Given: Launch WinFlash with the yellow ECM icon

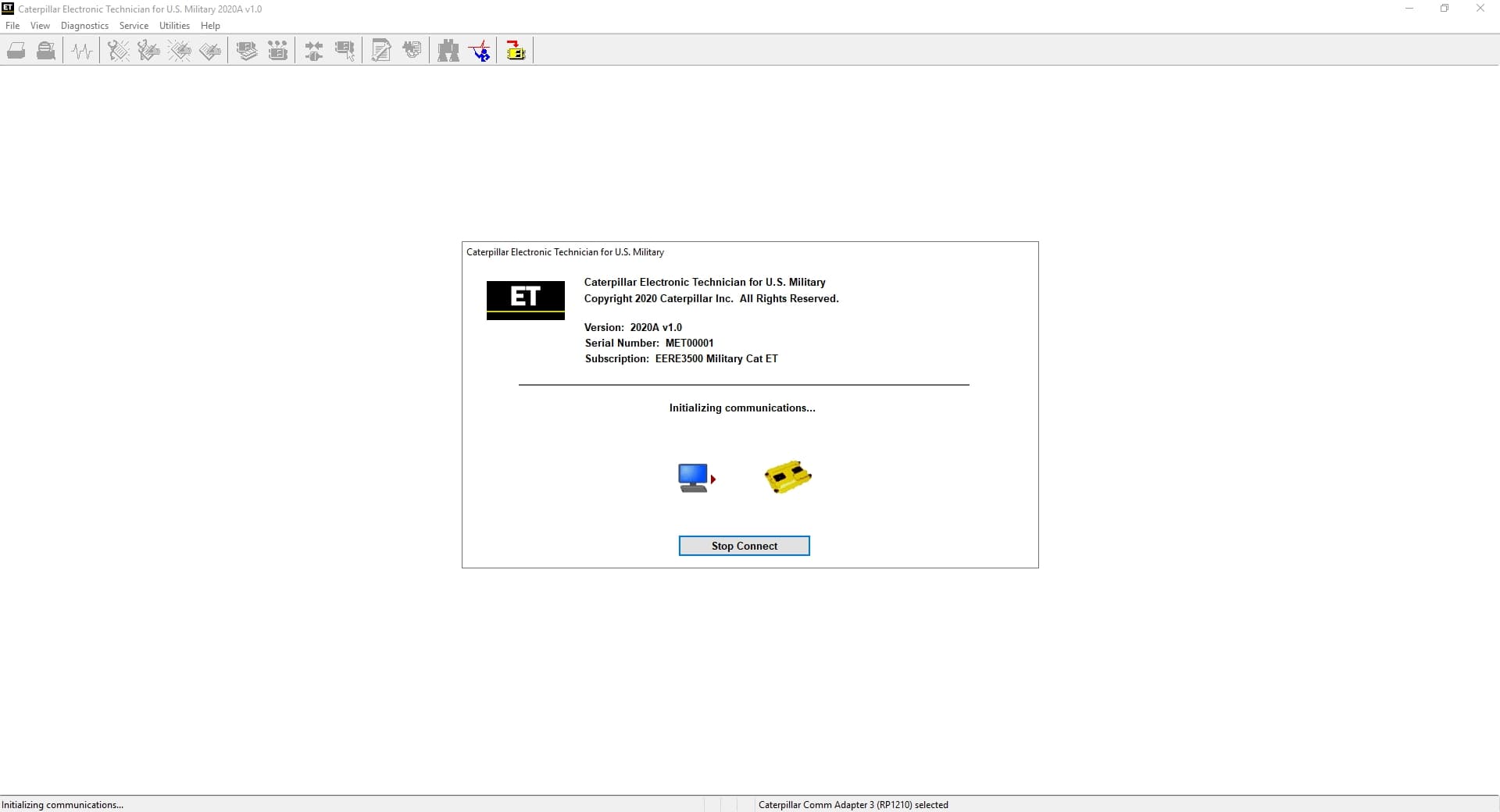Looking at the screenshot, I should (516, 52).
